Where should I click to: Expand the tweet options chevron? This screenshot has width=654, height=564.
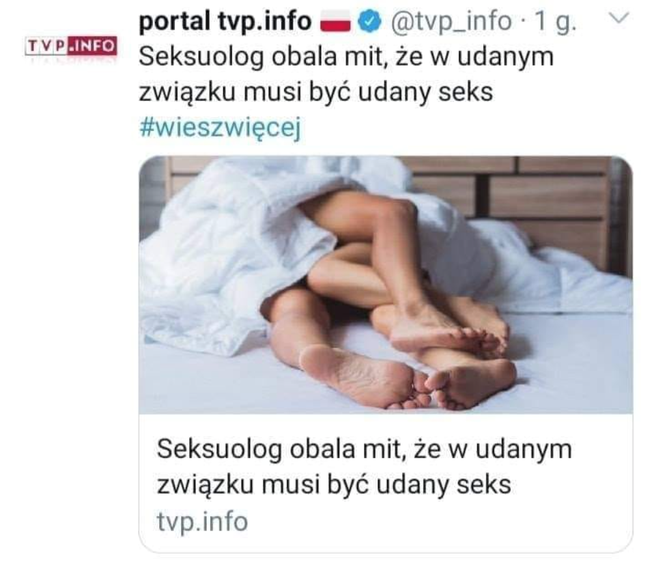point(619,18)
